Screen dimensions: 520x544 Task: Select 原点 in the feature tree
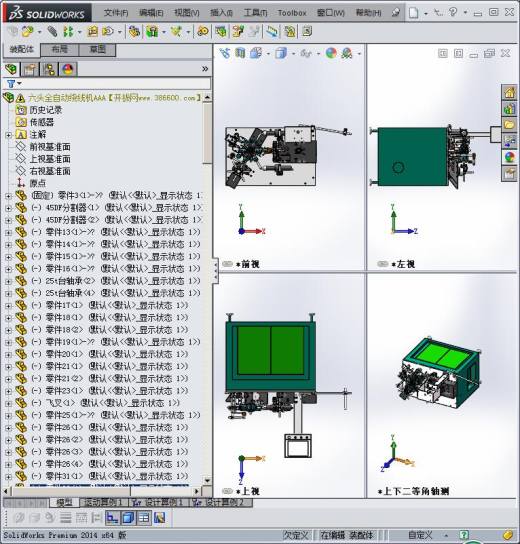(x=37, y=183)
